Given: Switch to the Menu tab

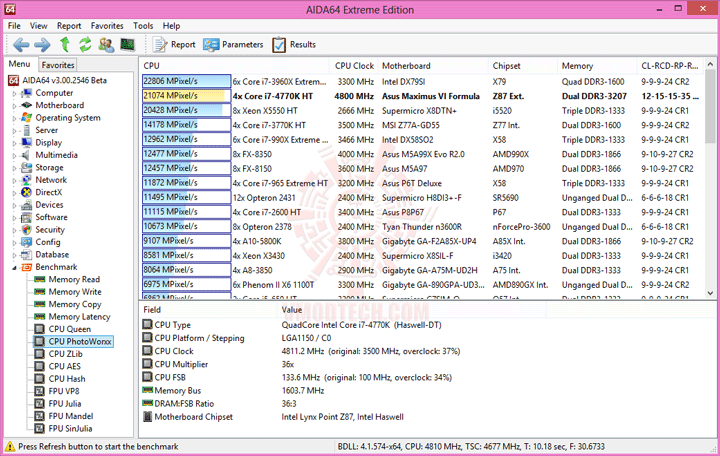Looking at the screenshot, I should click(x=19, y=64).
